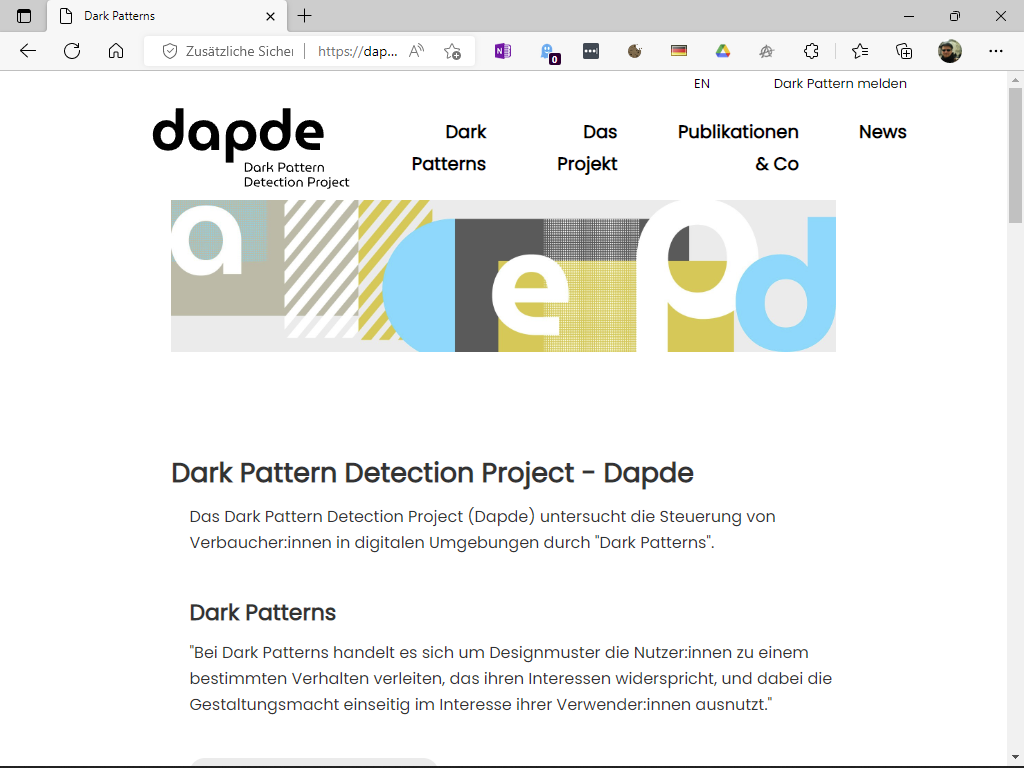
Task: Open the OneNote Web Clipper extension
Action: tap(502, 50)
